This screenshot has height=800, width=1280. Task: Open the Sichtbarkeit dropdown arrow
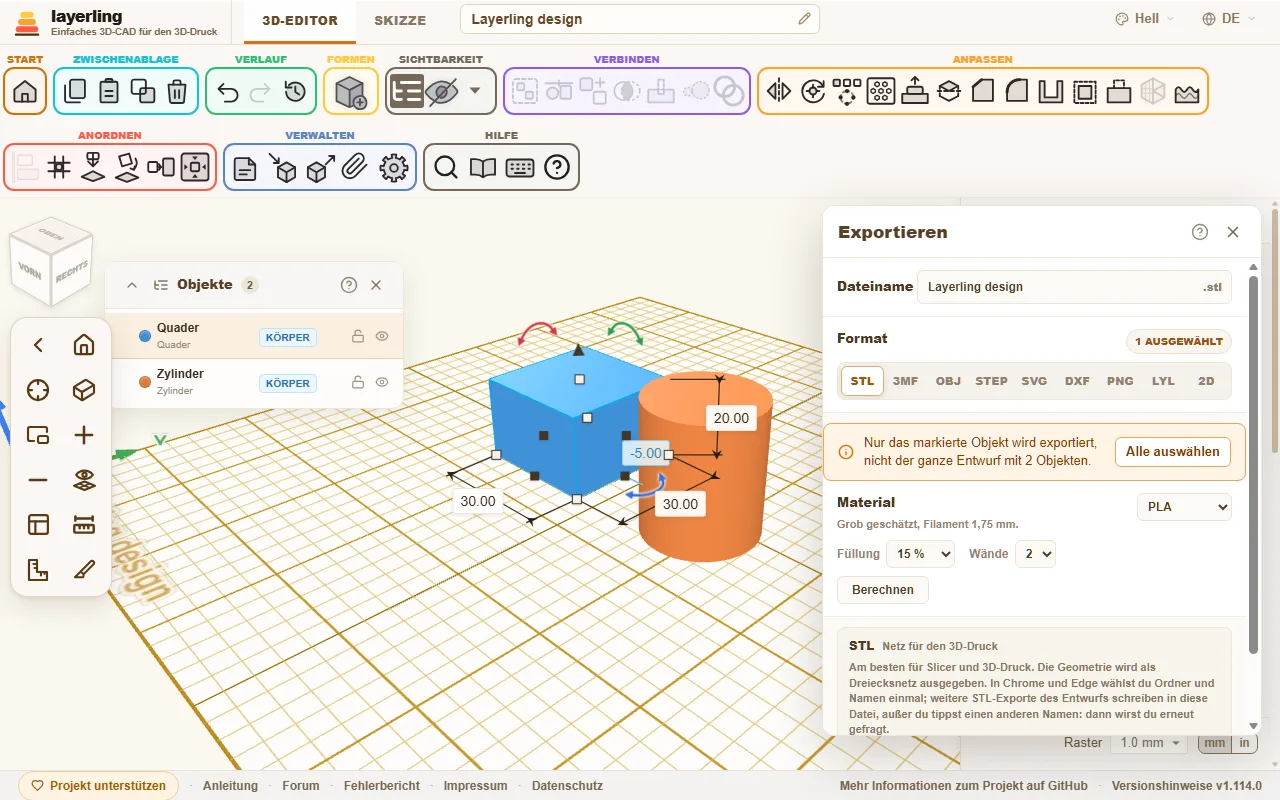tap(475, 91)
